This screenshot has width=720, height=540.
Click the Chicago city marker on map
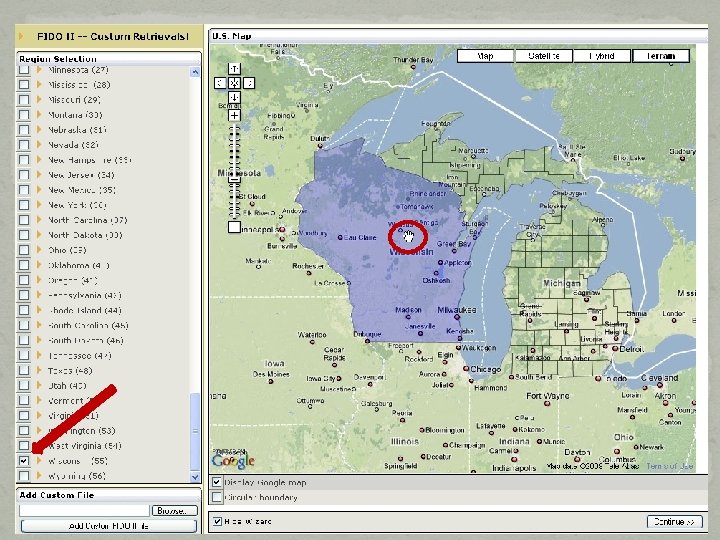[466, 369]
